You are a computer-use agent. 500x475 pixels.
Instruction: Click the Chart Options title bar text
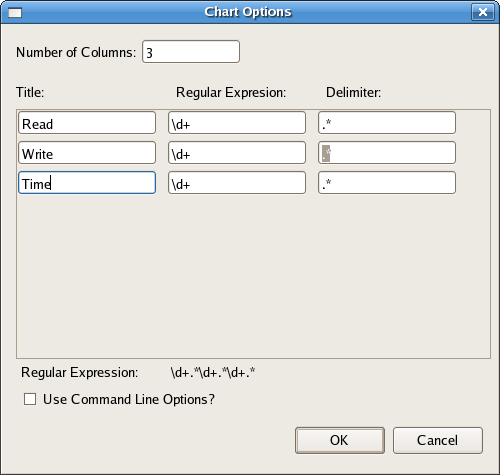tap(248, 12)
